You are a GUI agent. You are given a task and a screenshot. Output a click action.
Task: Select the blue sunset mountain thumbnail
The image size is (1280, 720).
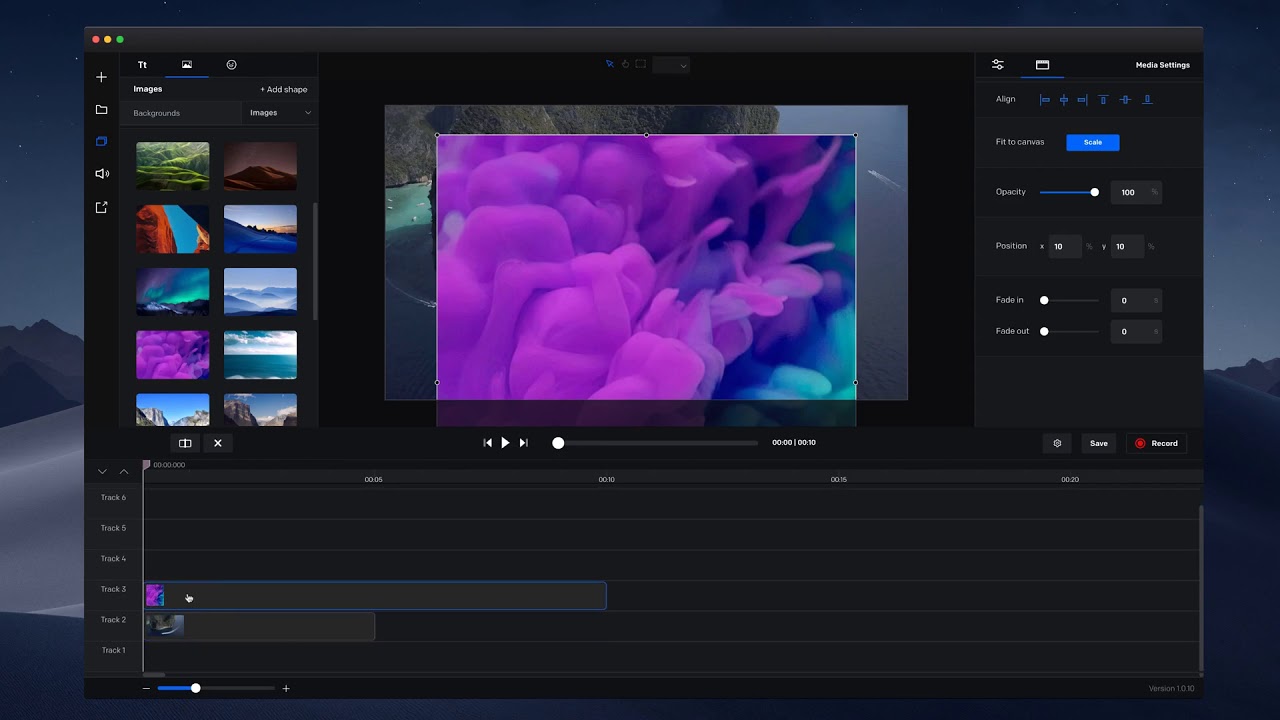coord(260,229)
